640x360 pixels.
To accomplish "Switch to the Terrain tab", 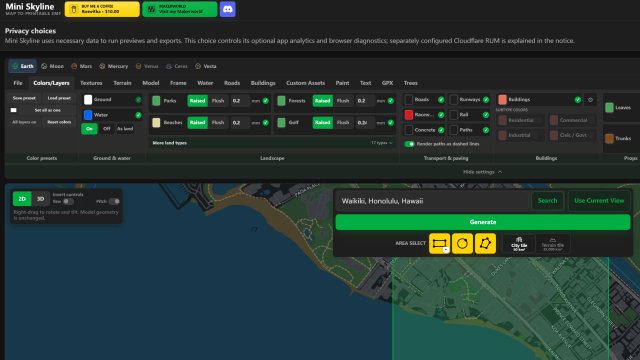I will pos(122,83).
